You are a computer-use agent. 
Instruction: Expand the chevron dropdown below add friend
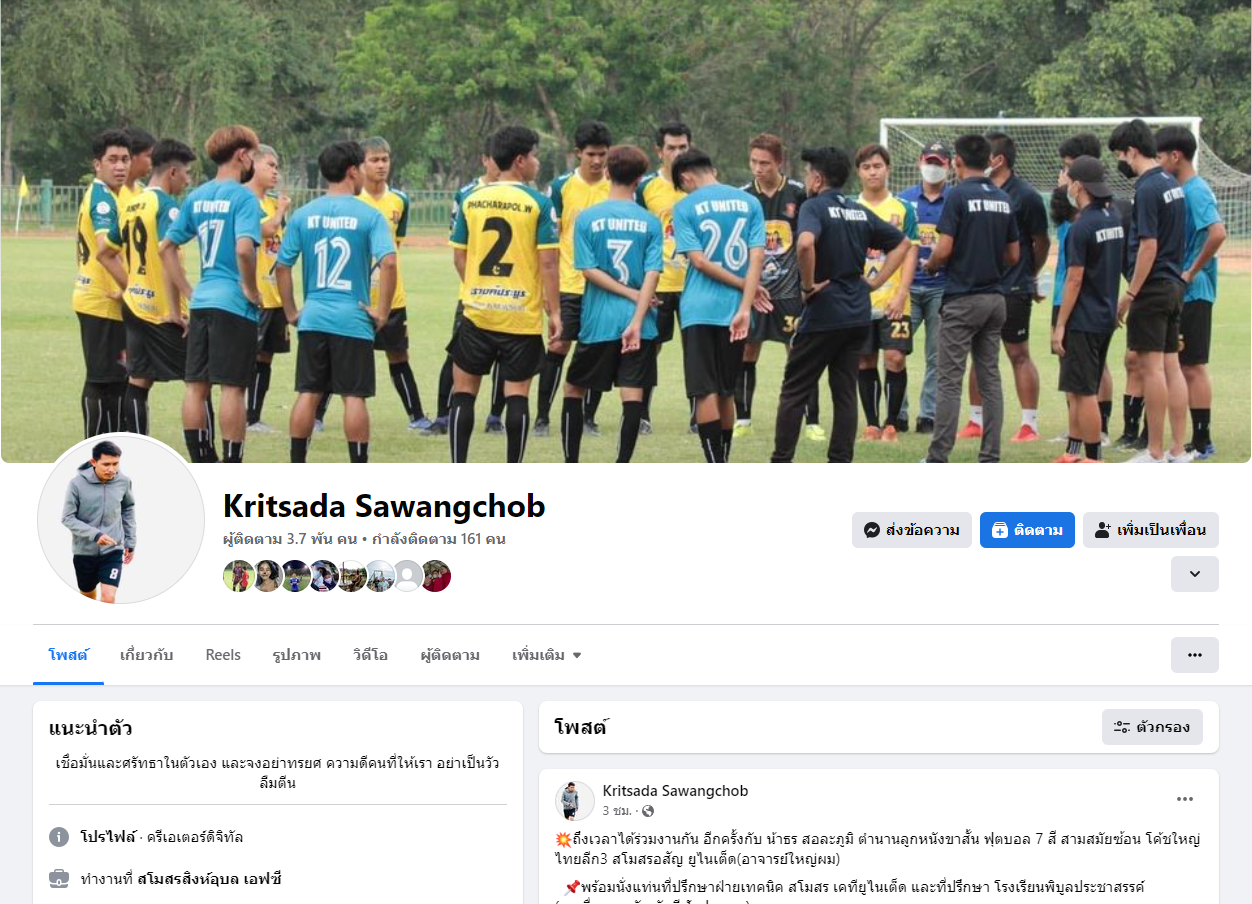click(x=1195, y=574)
